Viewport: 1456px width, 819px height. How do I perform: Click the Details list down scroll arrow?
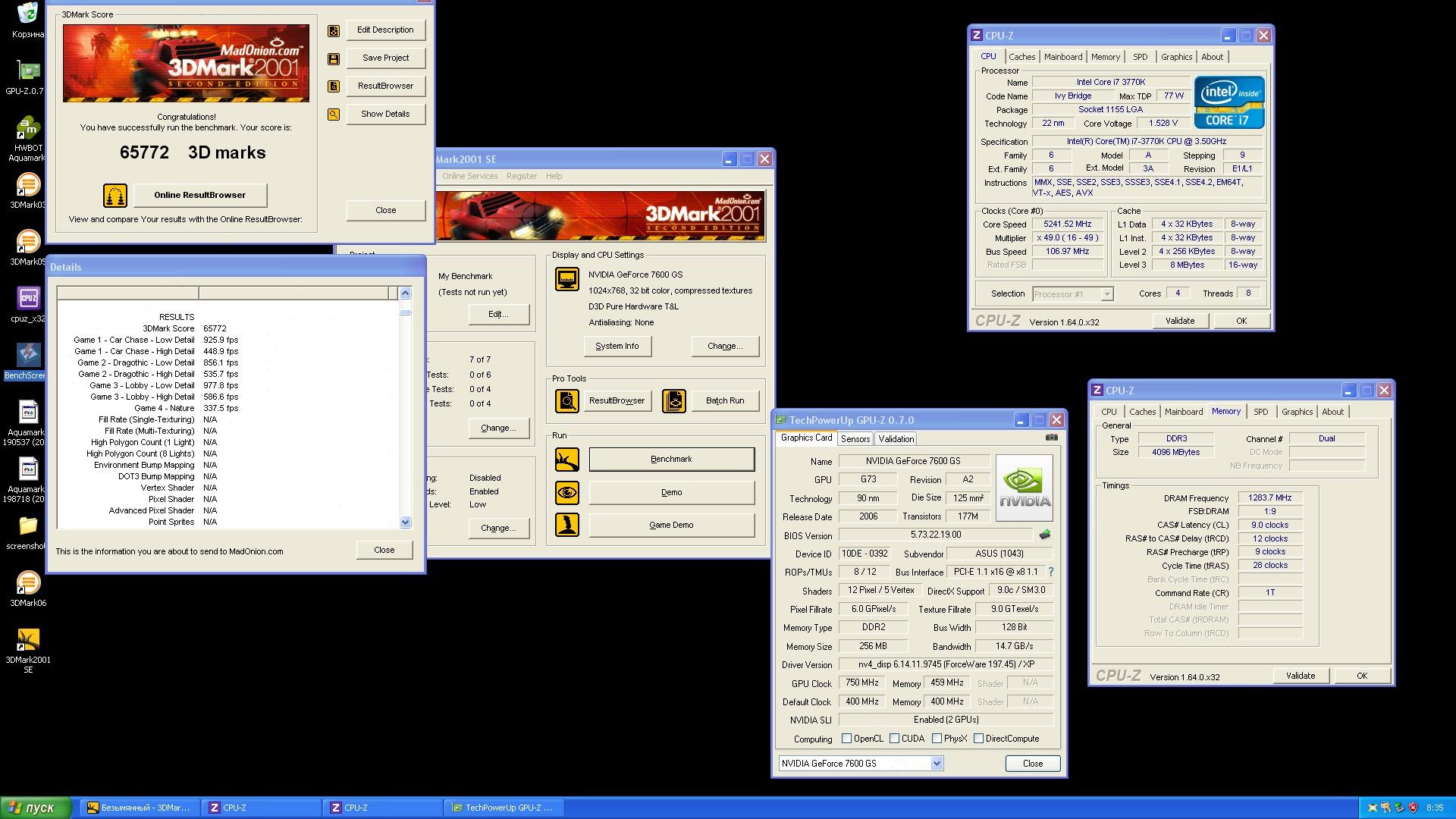pyautogui.click(x=405, y=522)
